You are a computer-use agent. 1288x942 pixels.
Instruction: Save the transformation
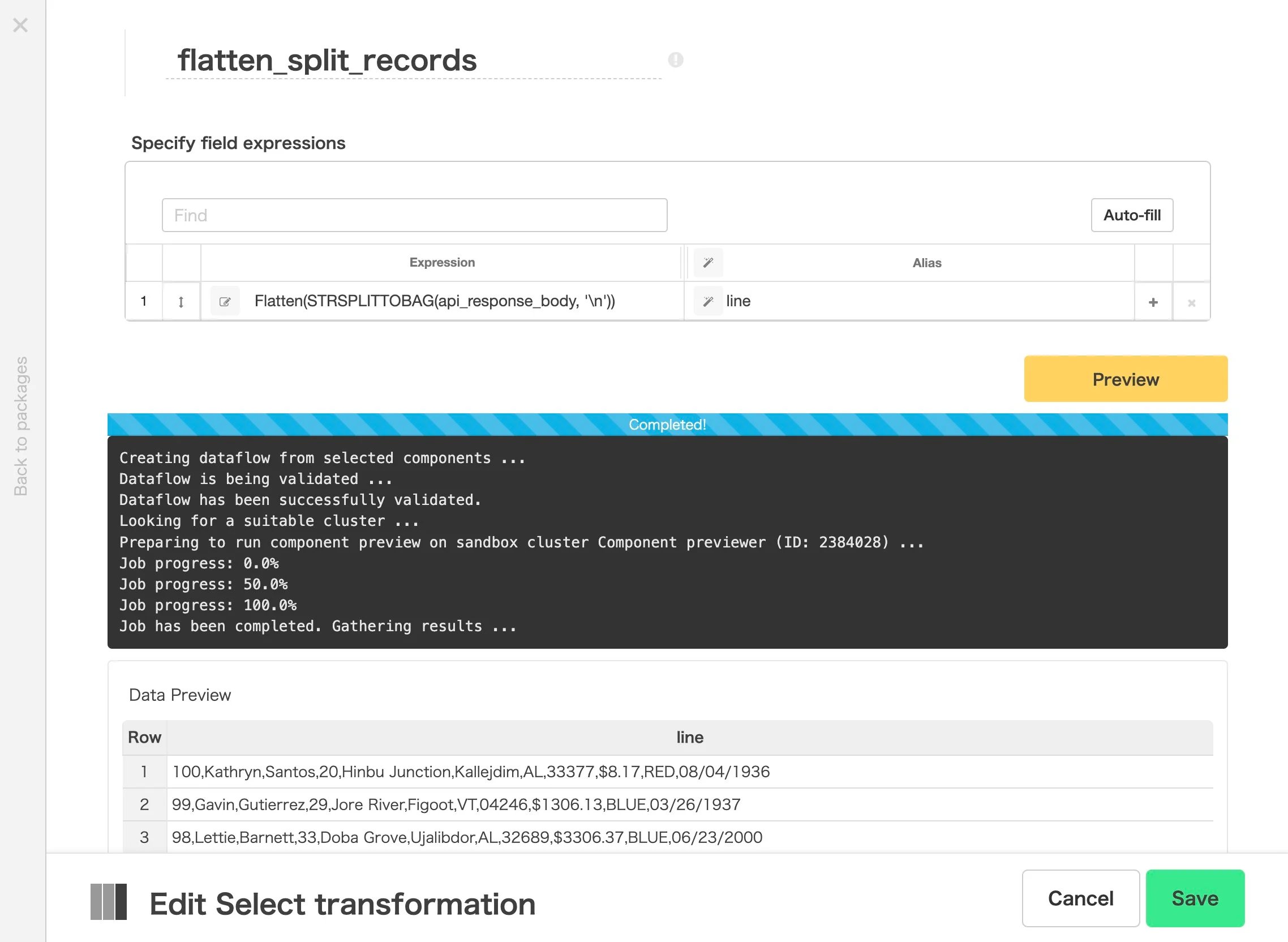(x=1195, y=898)
